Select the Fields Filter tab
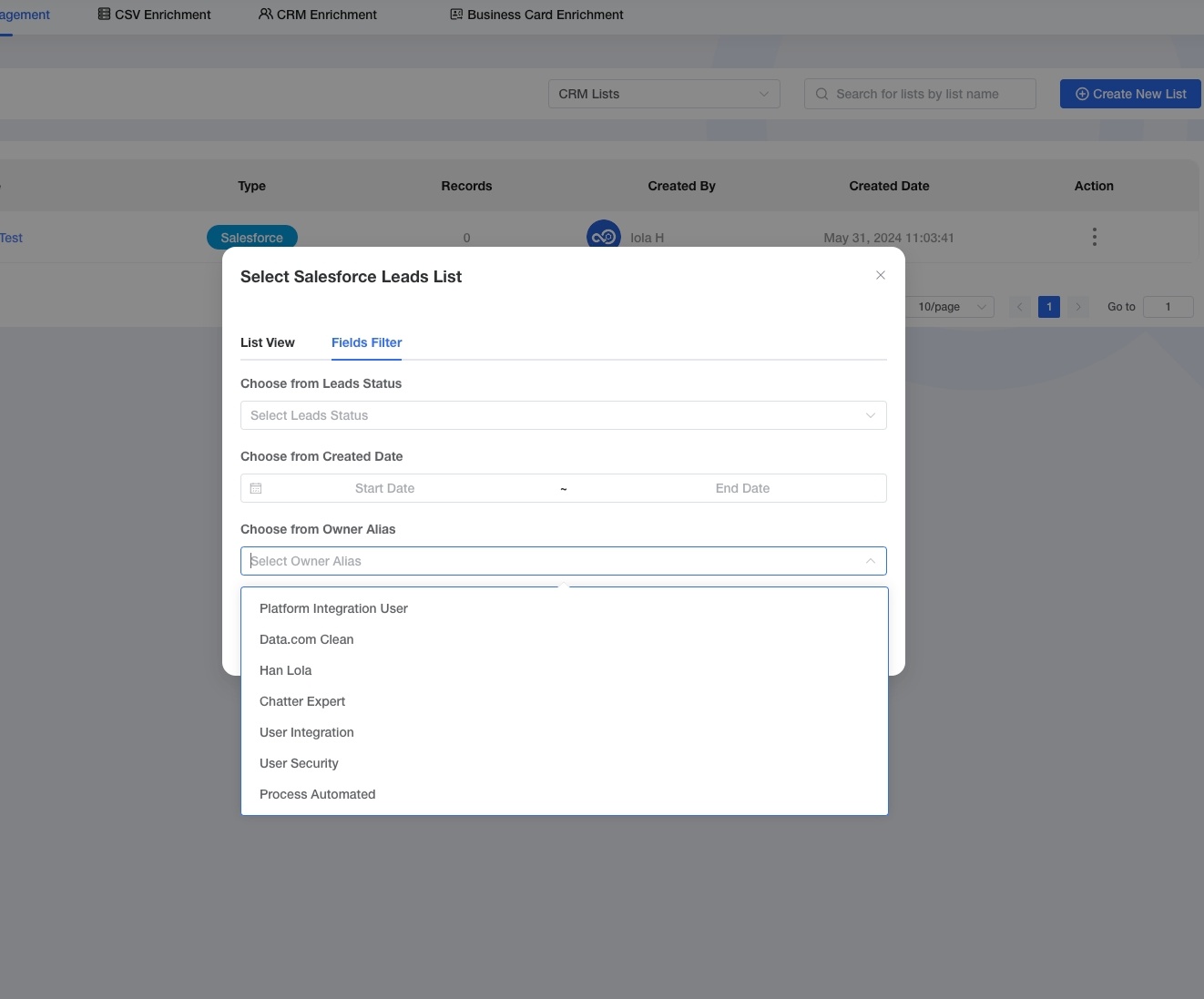 pos(367,342)
